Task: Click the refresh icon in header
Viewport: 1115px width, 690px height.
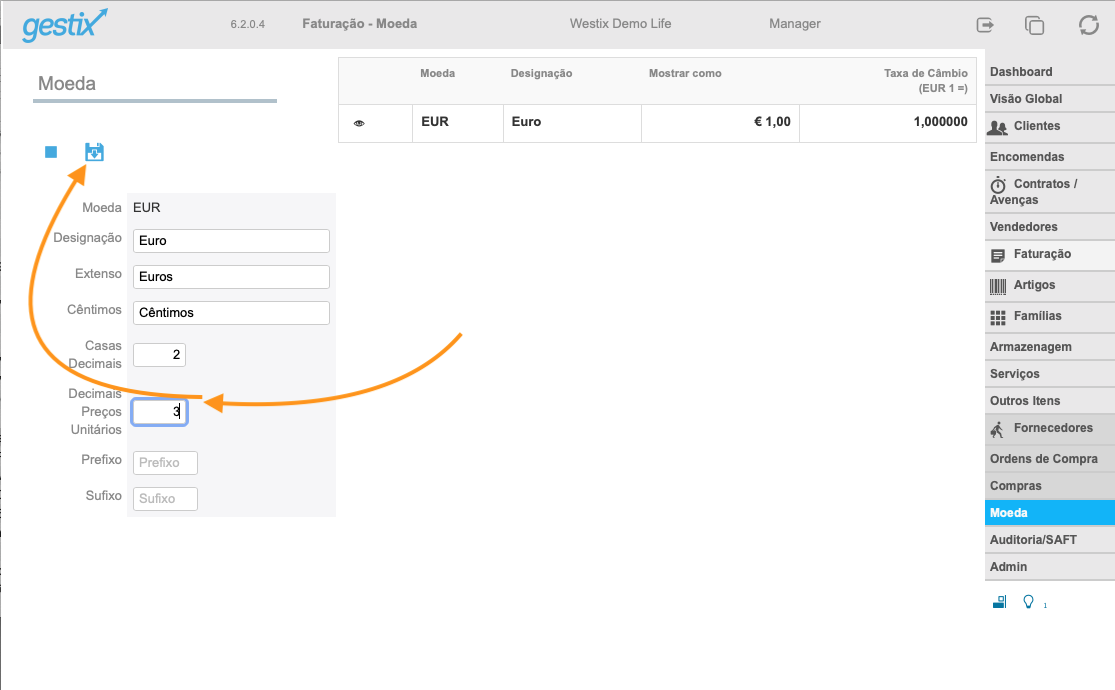Action: click(1089, 26)
